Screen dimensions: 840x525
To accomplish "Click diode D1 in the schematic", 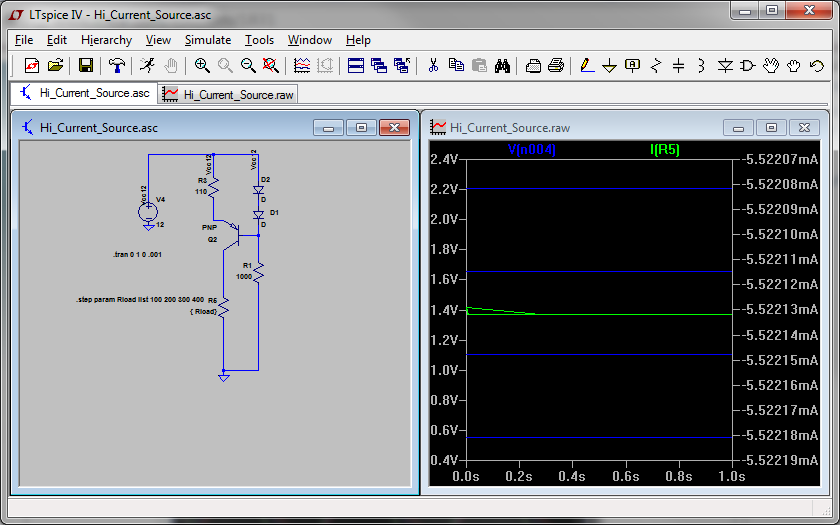I will [x=258, y=214].
